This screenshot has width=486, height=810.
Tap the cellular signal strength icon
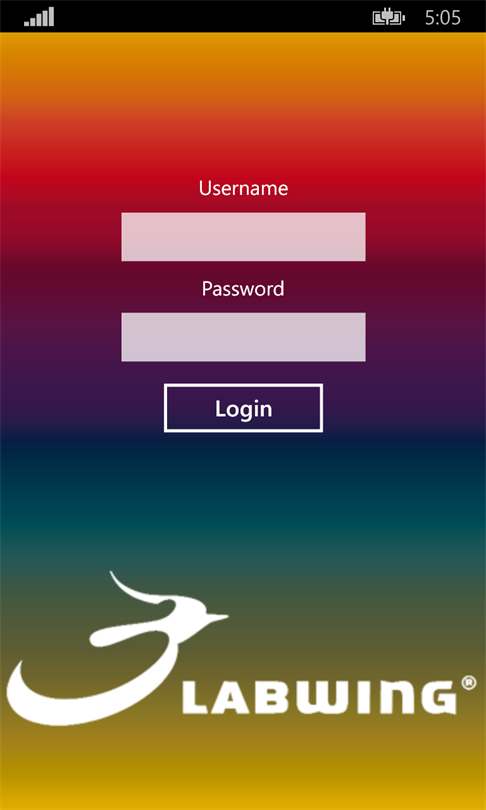[39, 17]
